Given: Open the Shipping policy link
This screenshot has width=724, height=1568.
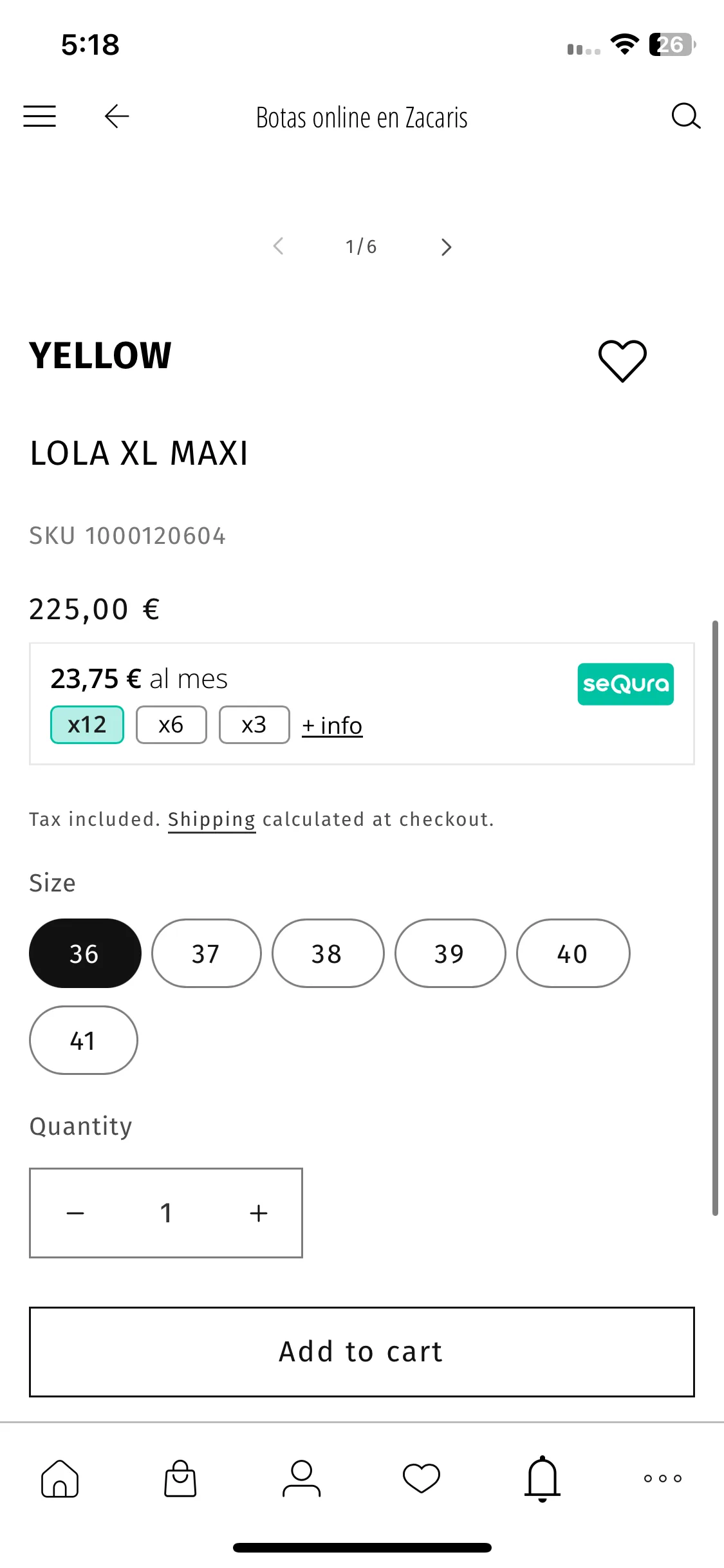Looking at the screenshot, I should (x=212, y=819).
